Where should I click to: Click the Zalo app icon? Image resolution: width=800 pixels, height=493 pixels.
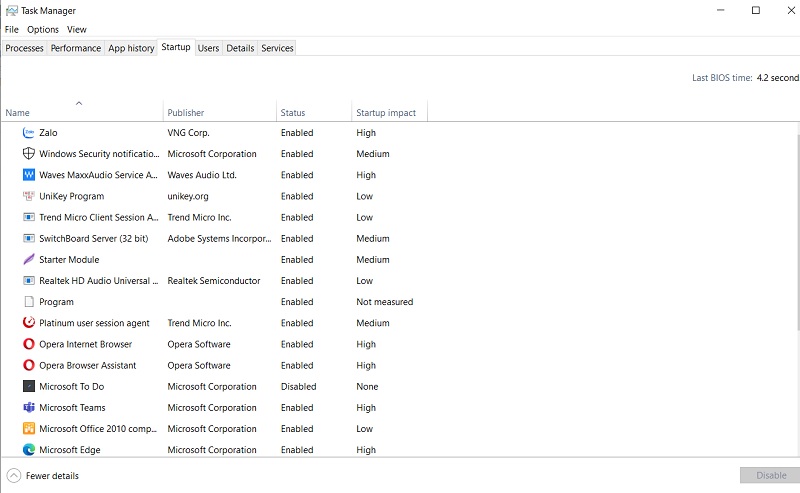29,133
